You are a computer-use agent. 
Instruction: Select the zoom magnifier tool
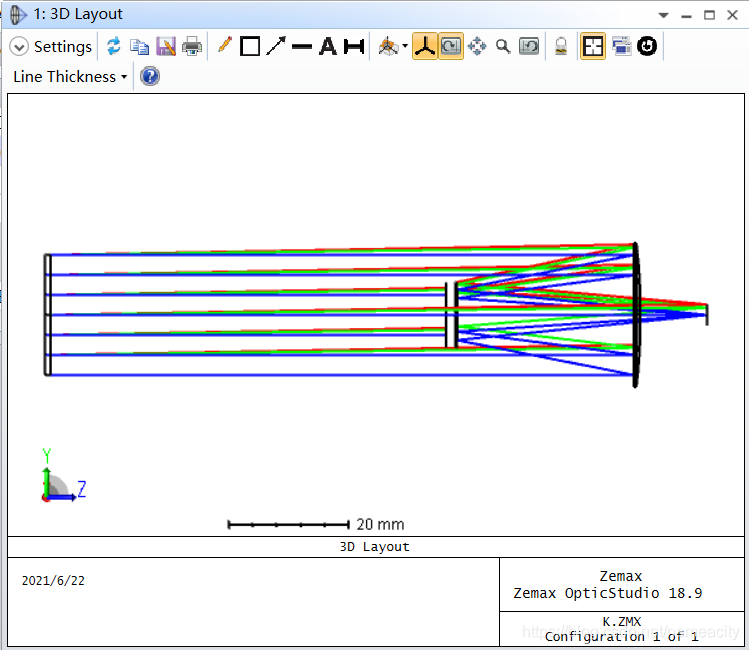[x=503, y=46]
